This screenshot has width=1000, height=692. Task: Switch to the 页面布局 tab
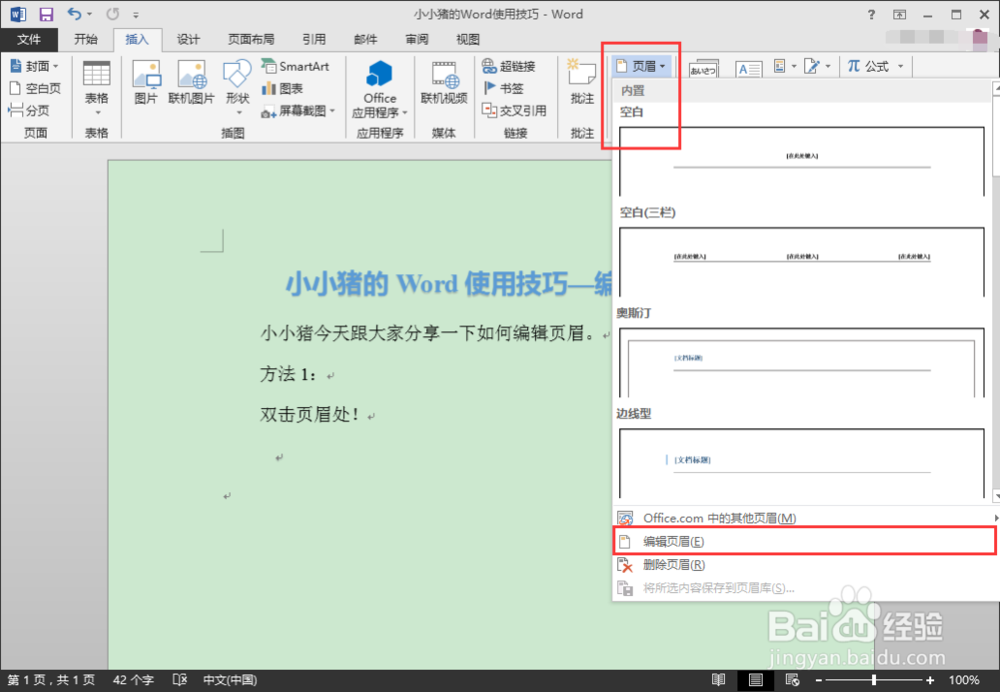click(251, 40)
